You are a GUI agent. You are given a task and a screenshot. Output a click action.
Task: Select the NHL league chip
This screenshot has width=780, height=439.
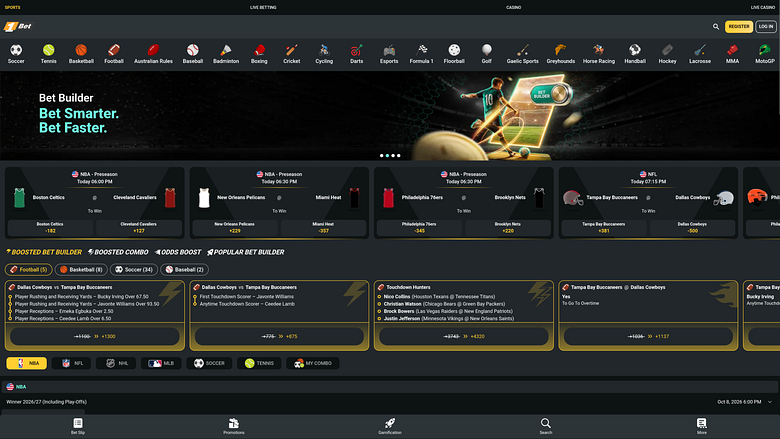[116, 363]
